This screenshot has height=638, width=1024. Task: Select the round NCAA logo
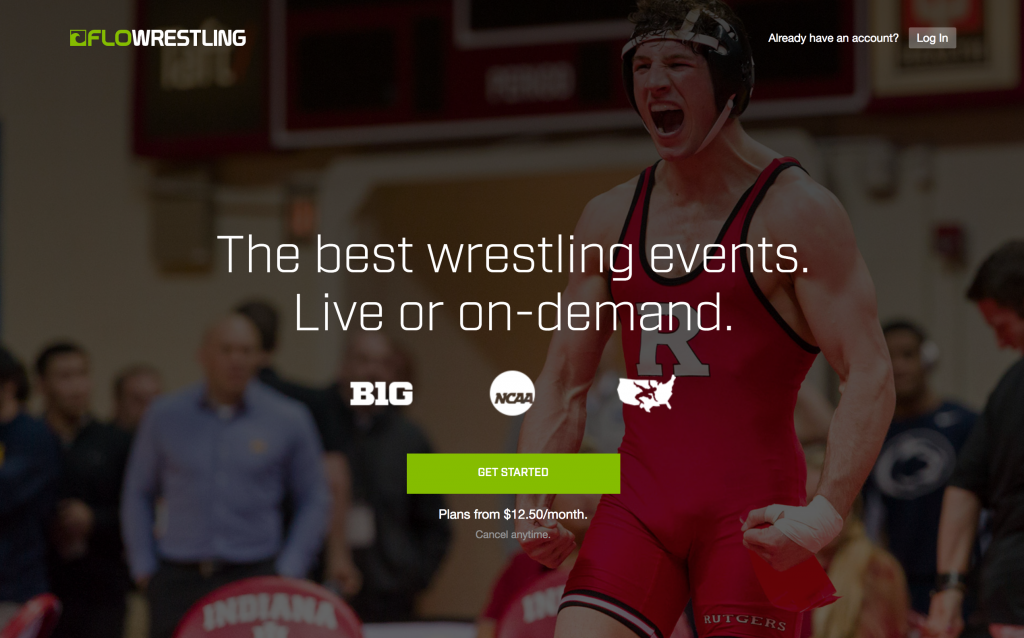click(512, 393)
